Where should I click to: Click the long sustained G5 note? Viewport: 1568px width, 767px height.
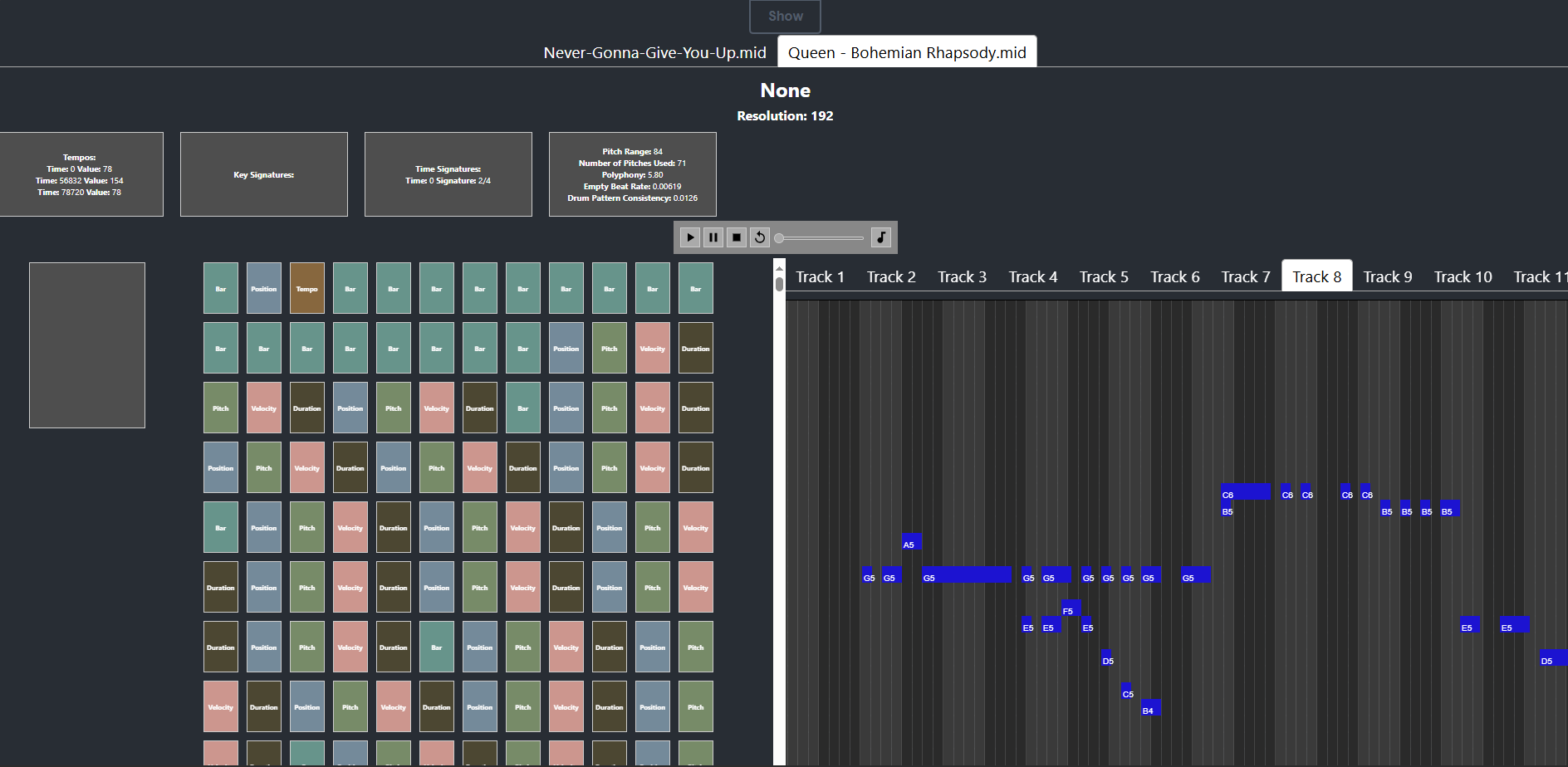point(966,574)
